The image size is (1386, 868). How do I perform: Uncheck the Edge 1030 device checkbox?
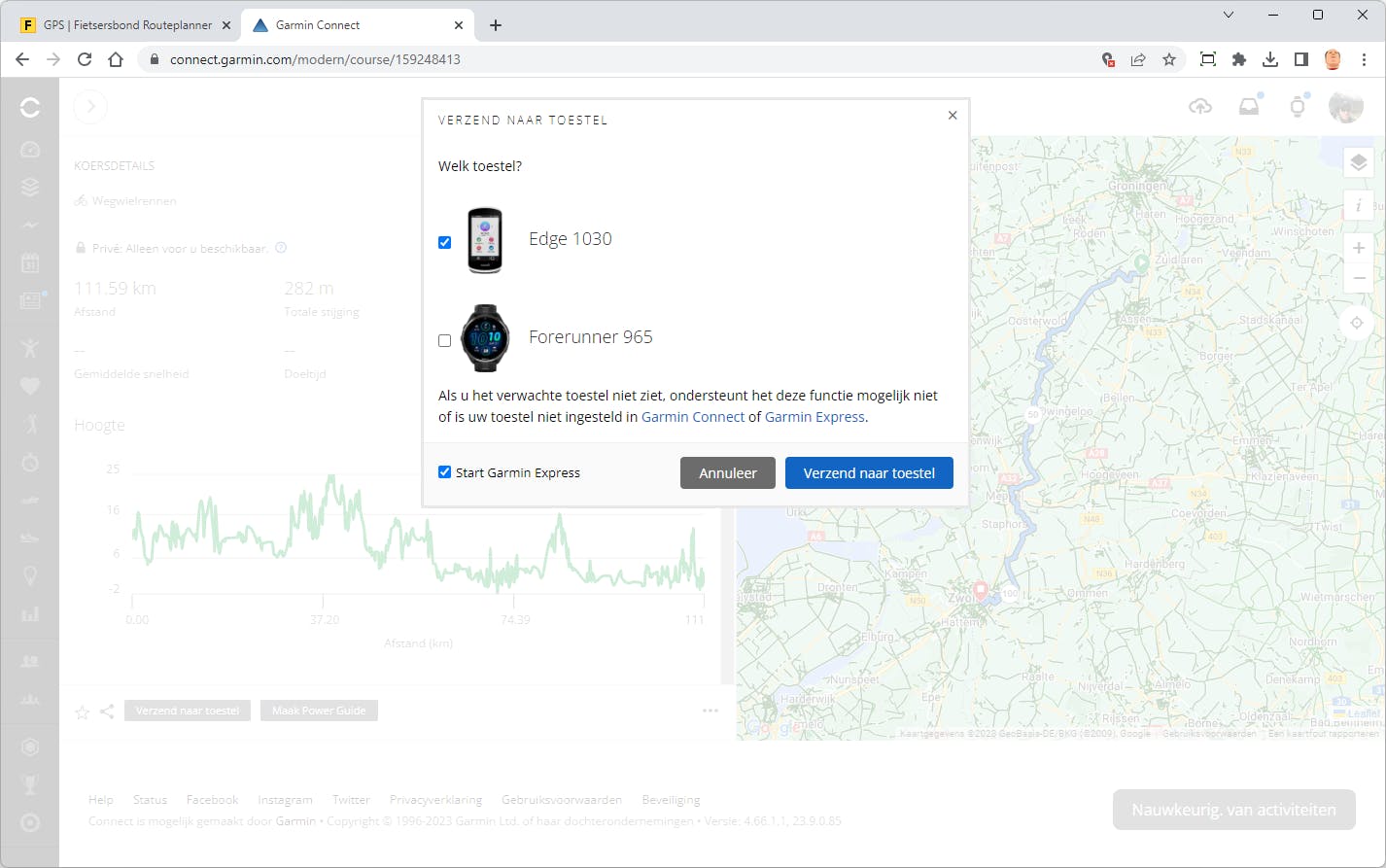[444, 242]
